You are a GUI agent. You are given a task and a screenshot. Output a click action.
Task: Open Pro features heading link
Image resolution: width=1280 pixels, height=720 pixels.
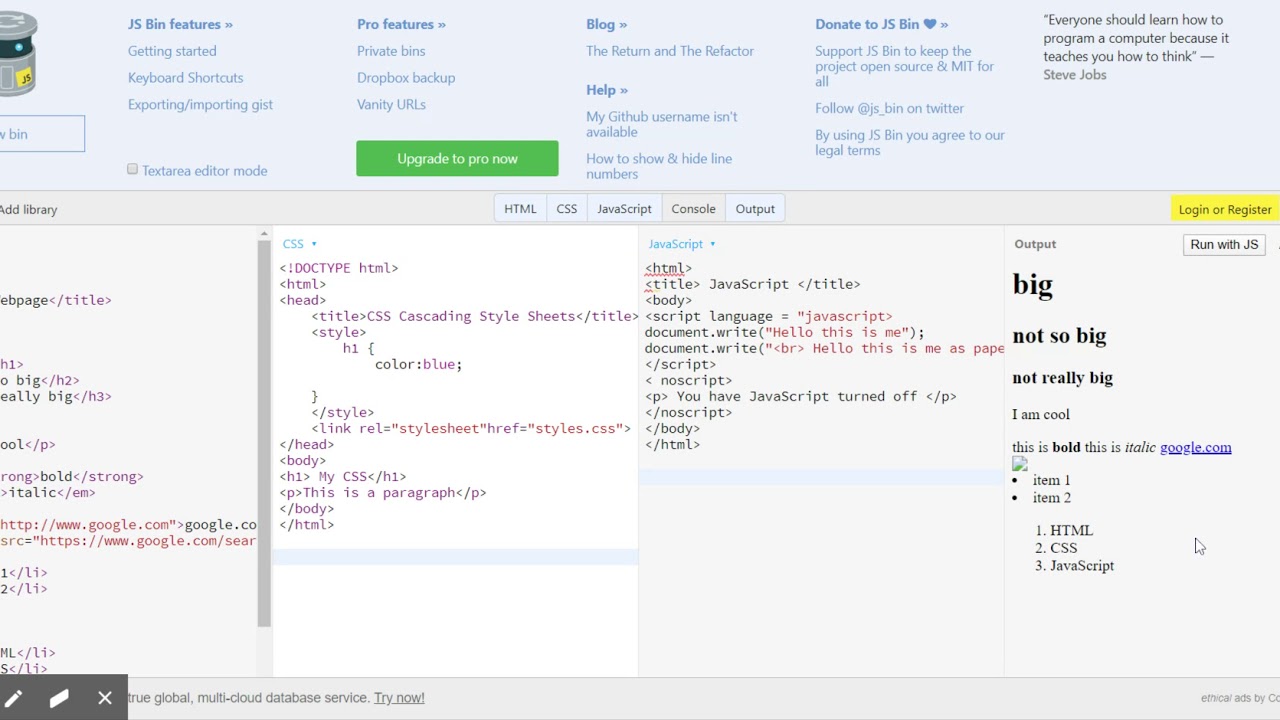pos(401,24)
